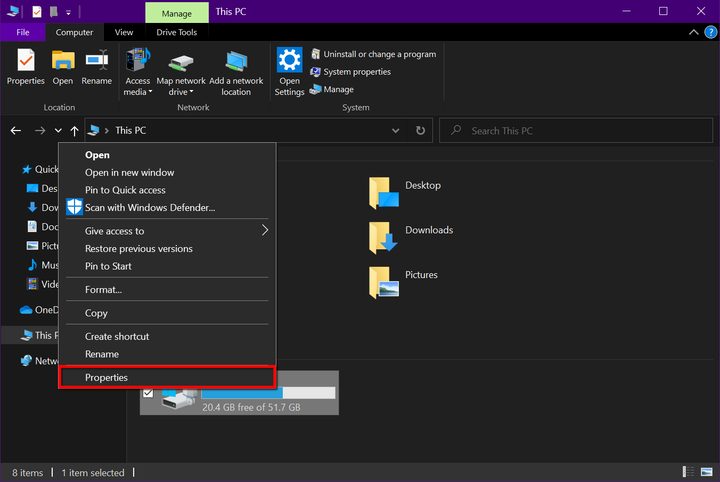Open the Help question mark icon
This screenshot has width=720, height=482.
[x=710, y=32]
